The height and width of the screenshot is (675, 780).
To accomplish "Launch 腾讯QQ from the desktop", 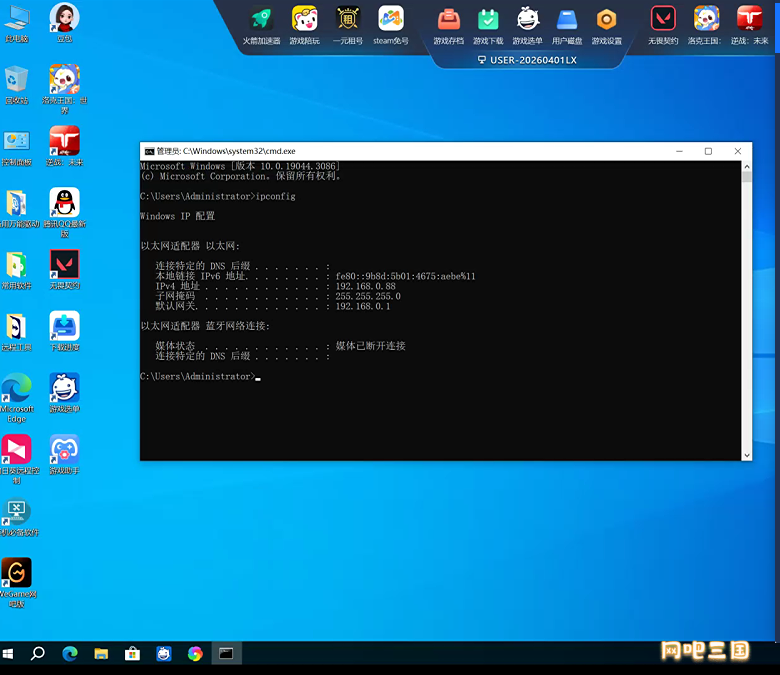I will click(x=64, y=203).
